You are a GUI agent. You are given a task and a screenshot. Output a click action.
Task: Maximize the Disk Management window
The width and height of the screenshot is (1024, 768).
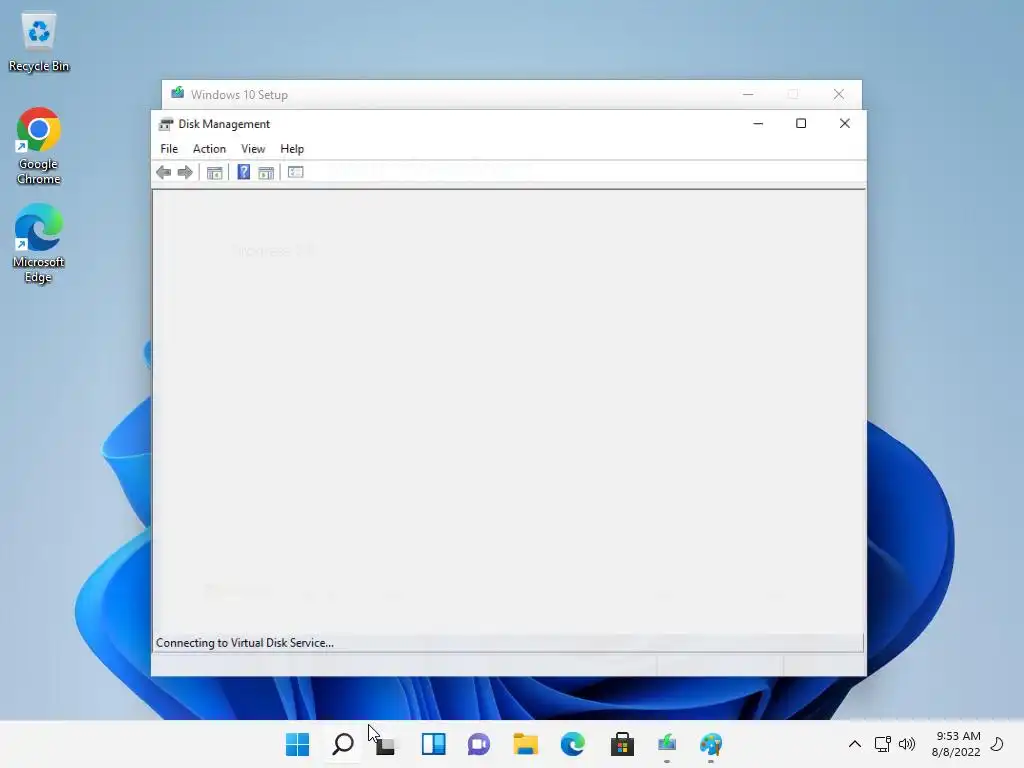pyautogui.click(x=801, y=123)
